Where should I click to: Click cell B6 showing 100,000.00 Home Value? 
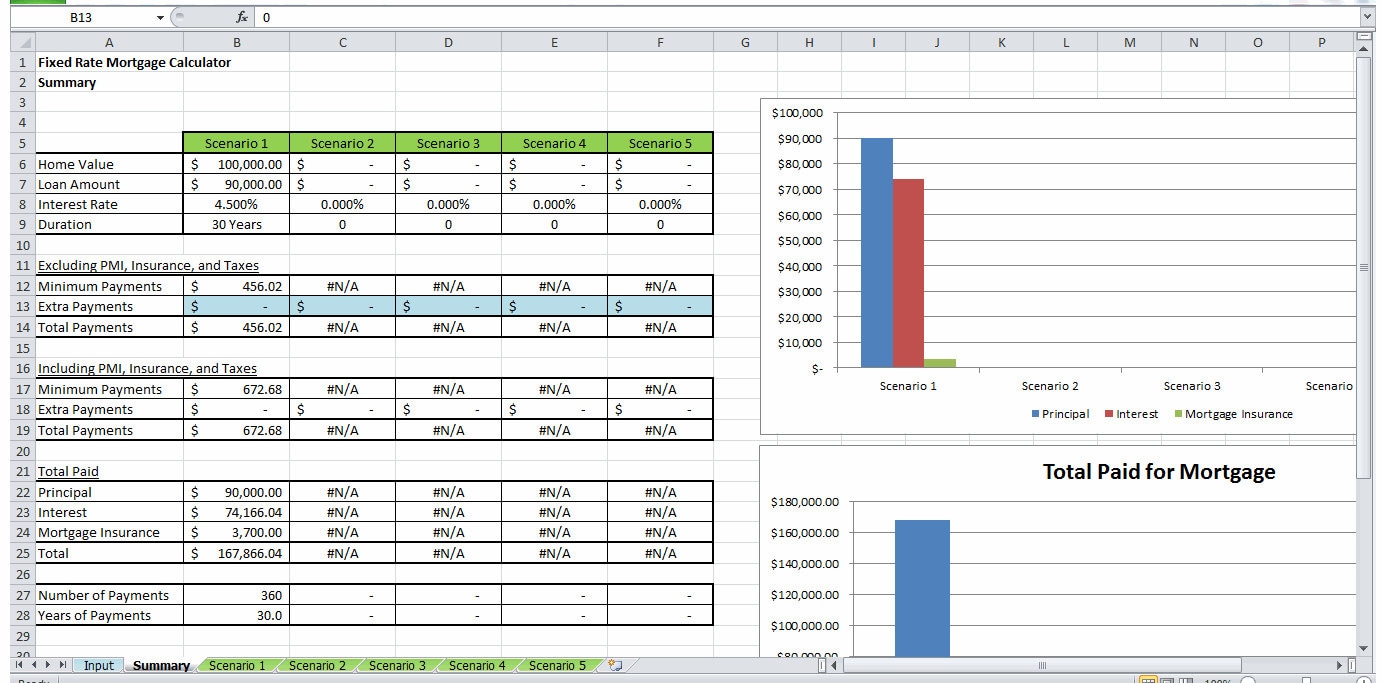[237, 163]
